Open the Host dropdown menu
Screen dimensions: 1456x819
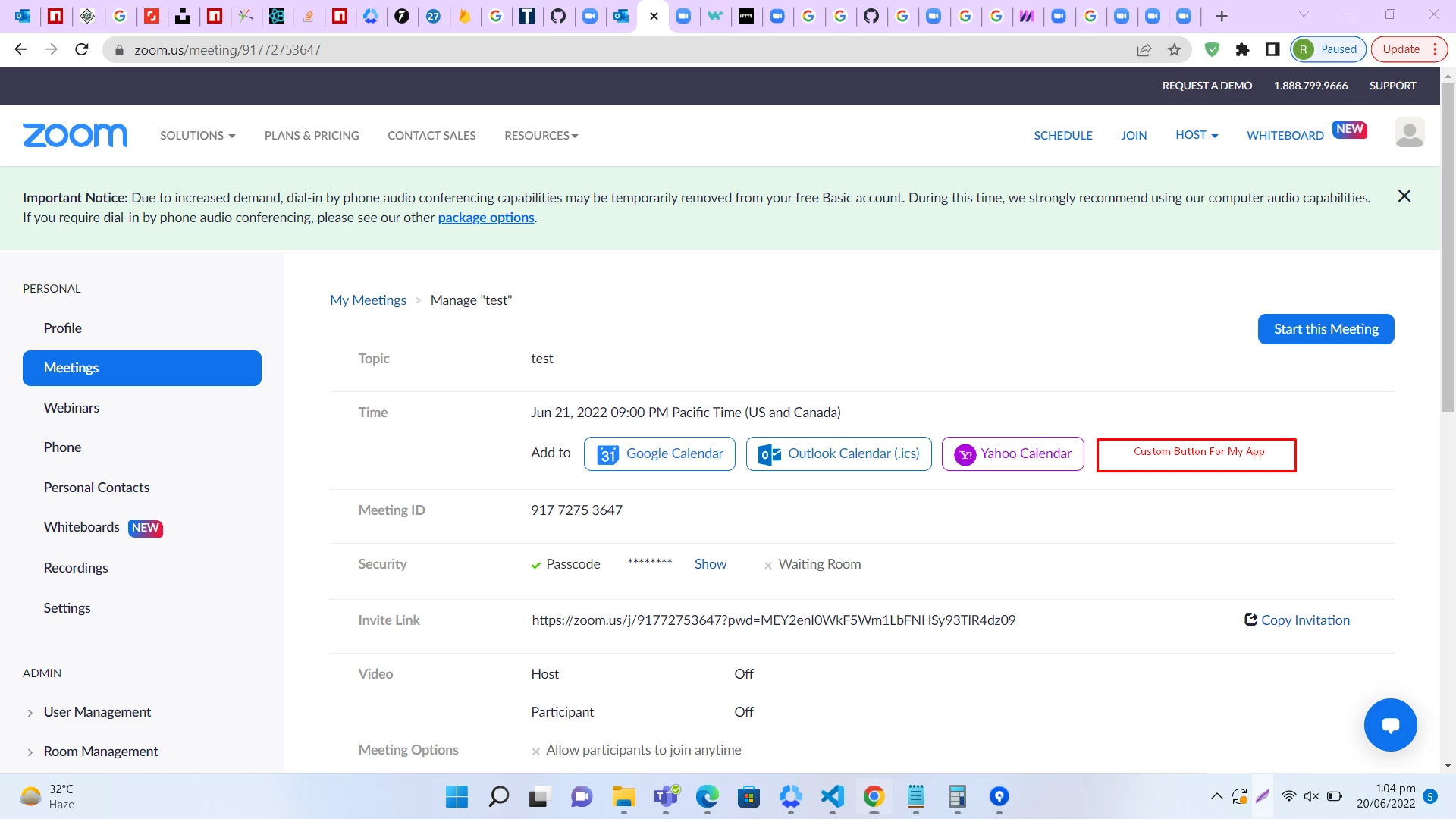pyautogui.click(x=1197, y=135)
